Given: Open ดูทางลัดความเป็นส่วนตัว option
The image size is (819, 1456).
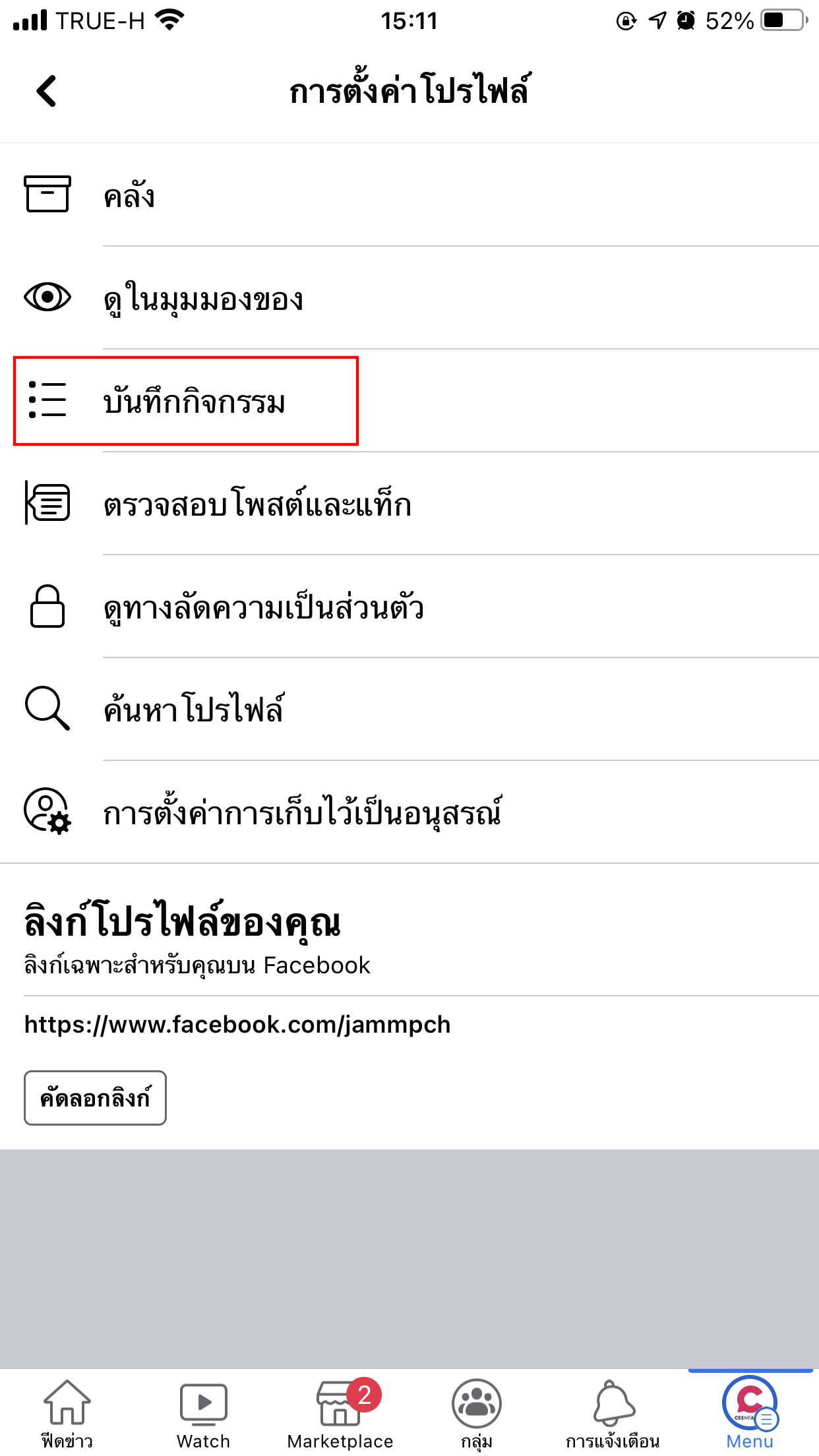Looking at the screenshot, I should pos(264,607).
